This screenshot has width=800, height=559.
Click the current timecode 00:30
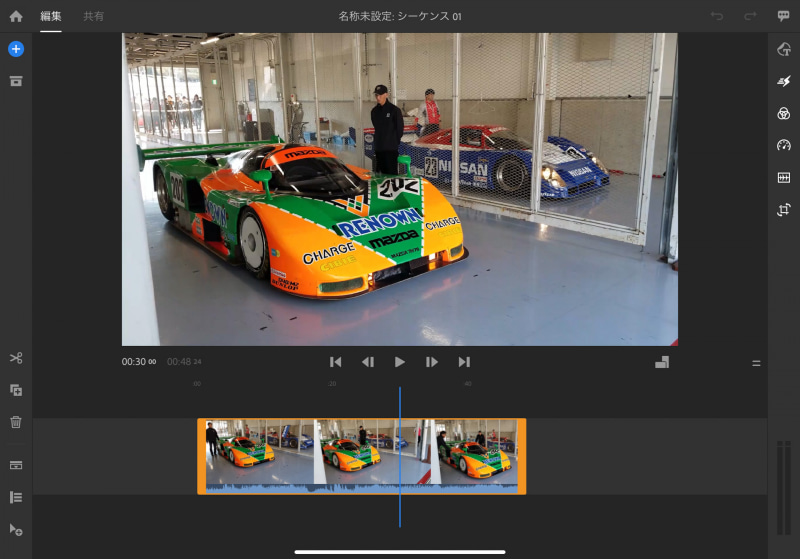139,362
